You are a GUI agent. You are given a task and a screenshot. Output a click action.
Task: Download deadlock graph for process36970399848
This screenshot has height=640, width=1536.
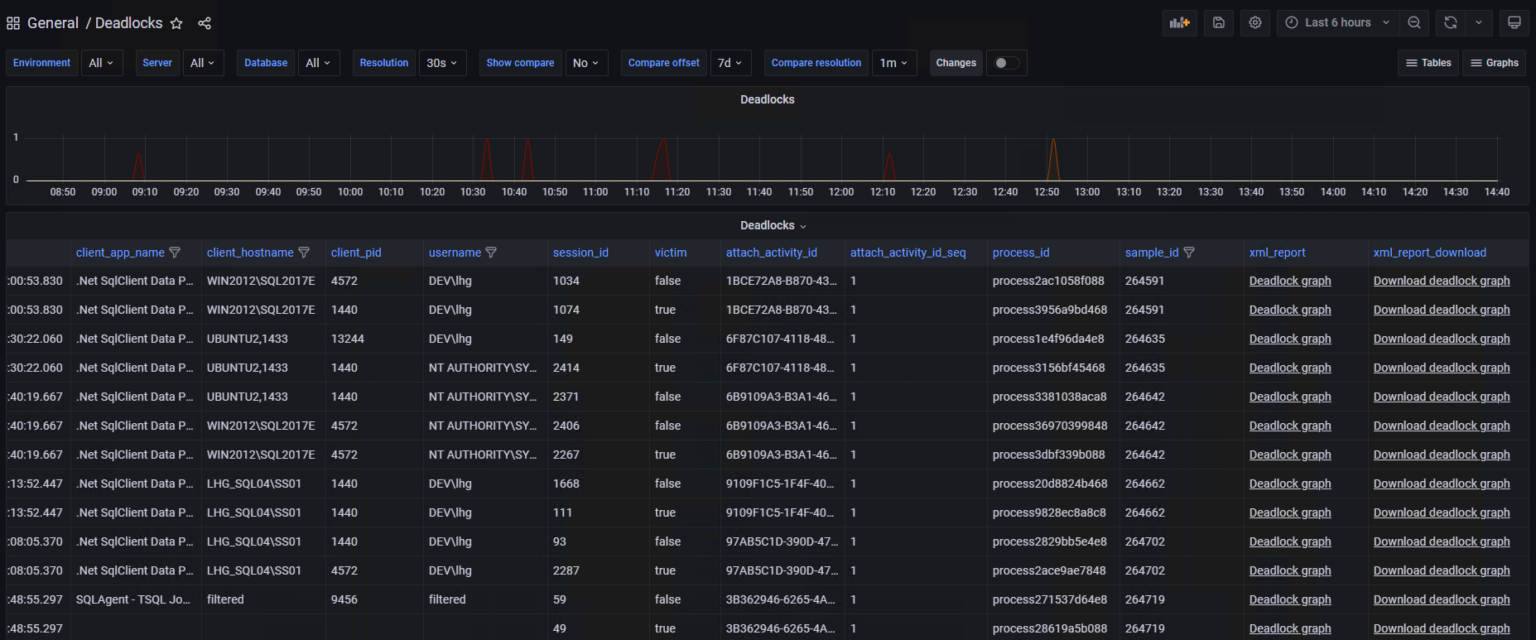tap(1441, 426)
